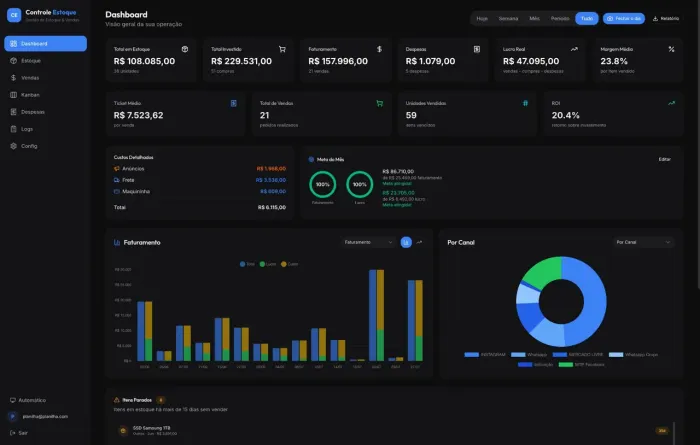The image size is (700, 445).
Task: Open the Automático theme selector
Action: (28, 400)
